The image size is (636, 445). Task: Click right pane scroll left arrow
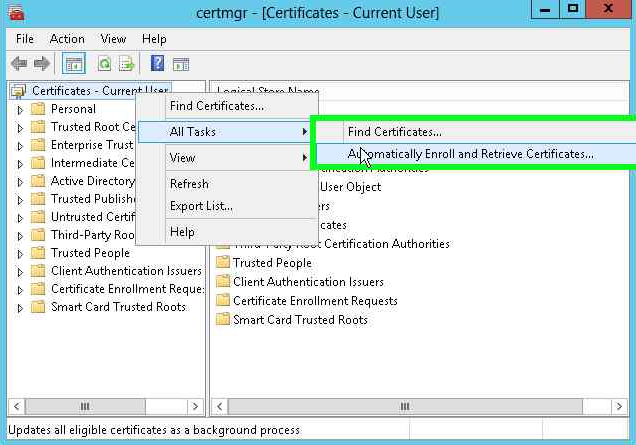tap(219, 406)
